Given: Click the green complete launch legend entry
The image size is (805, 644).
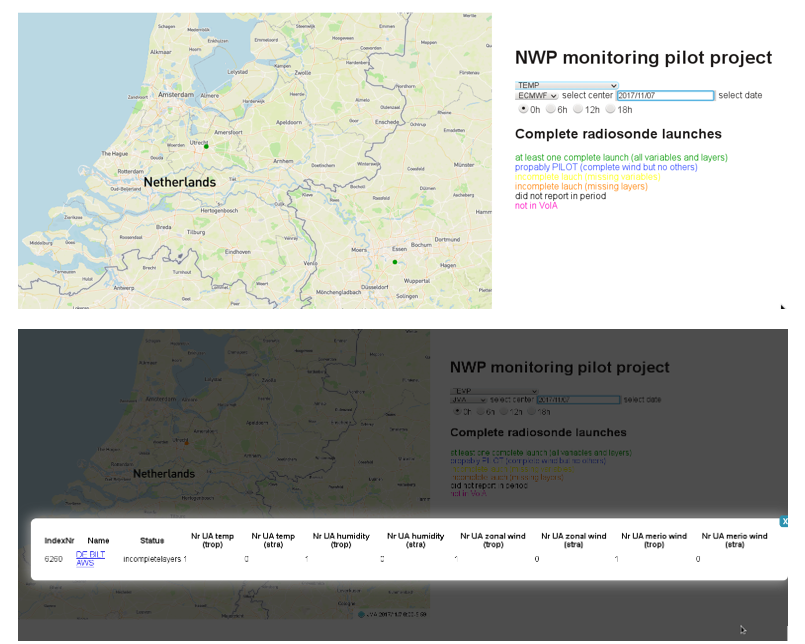Looking at the screenshot, I should click(620, 157).
